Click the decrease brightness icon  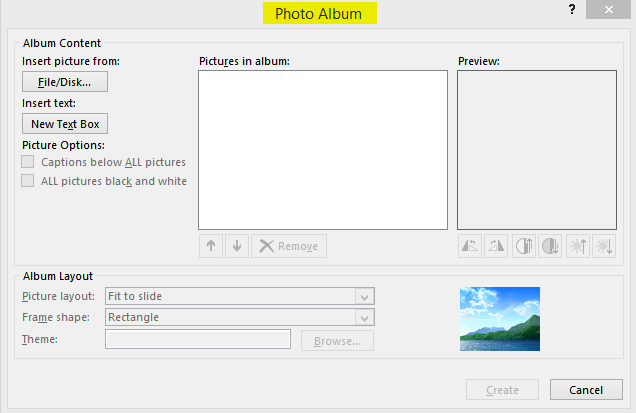(x=603, y=246)
